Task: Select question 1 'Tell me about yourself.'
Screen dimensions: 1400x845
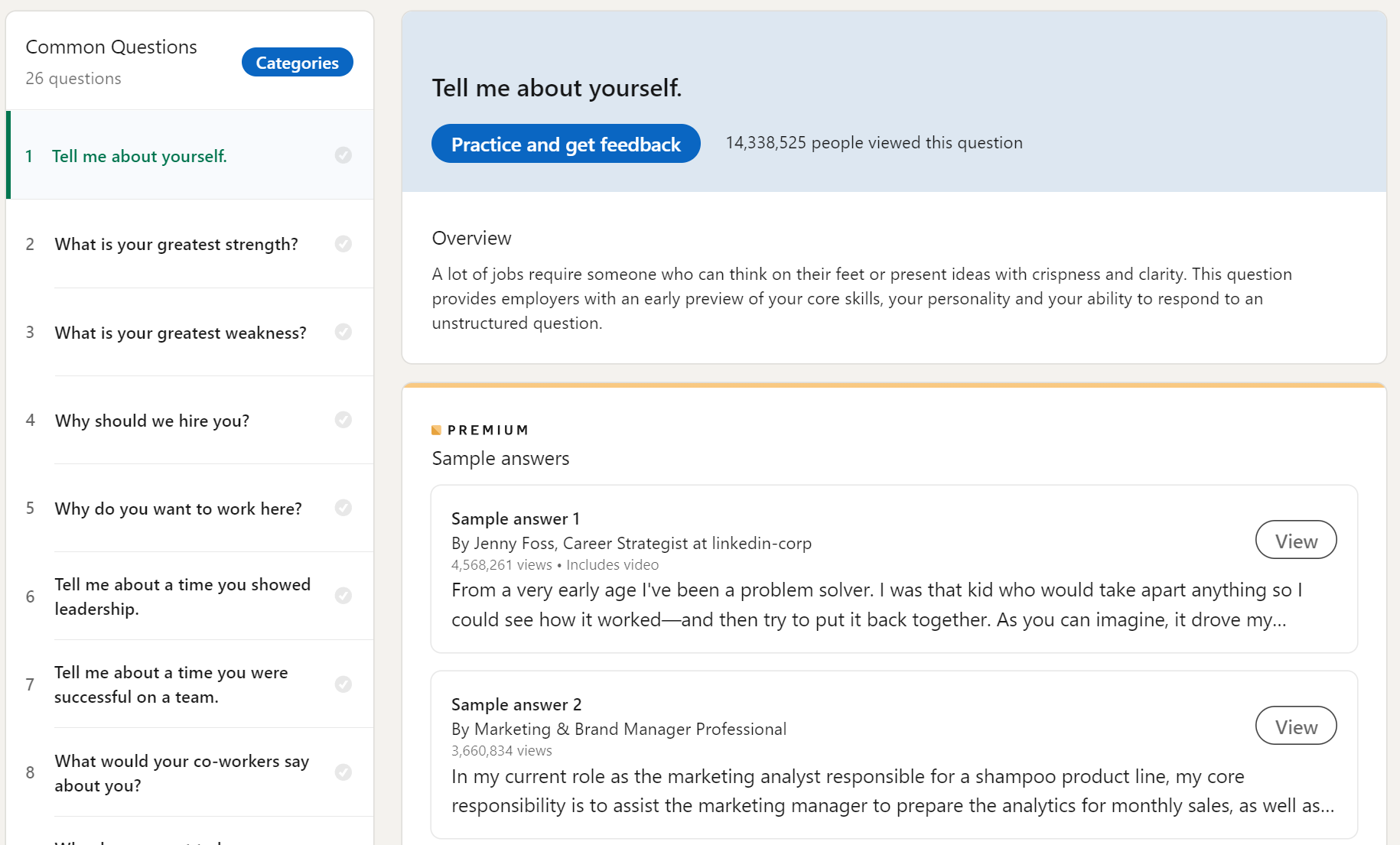Action: click(139, 156)
